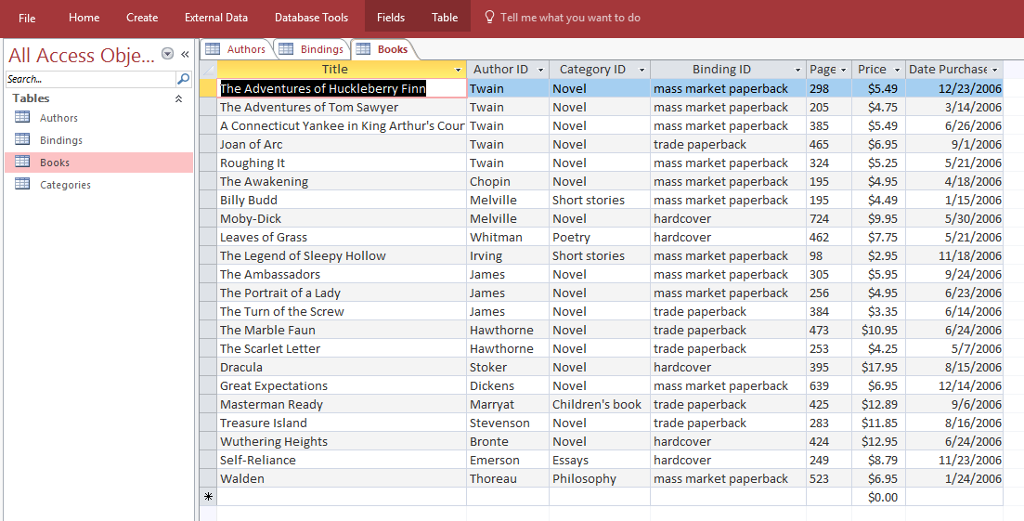The height and width of the screenshot is (521, 1024).
Task: Click the Price column header
Action: coord(871,69)
